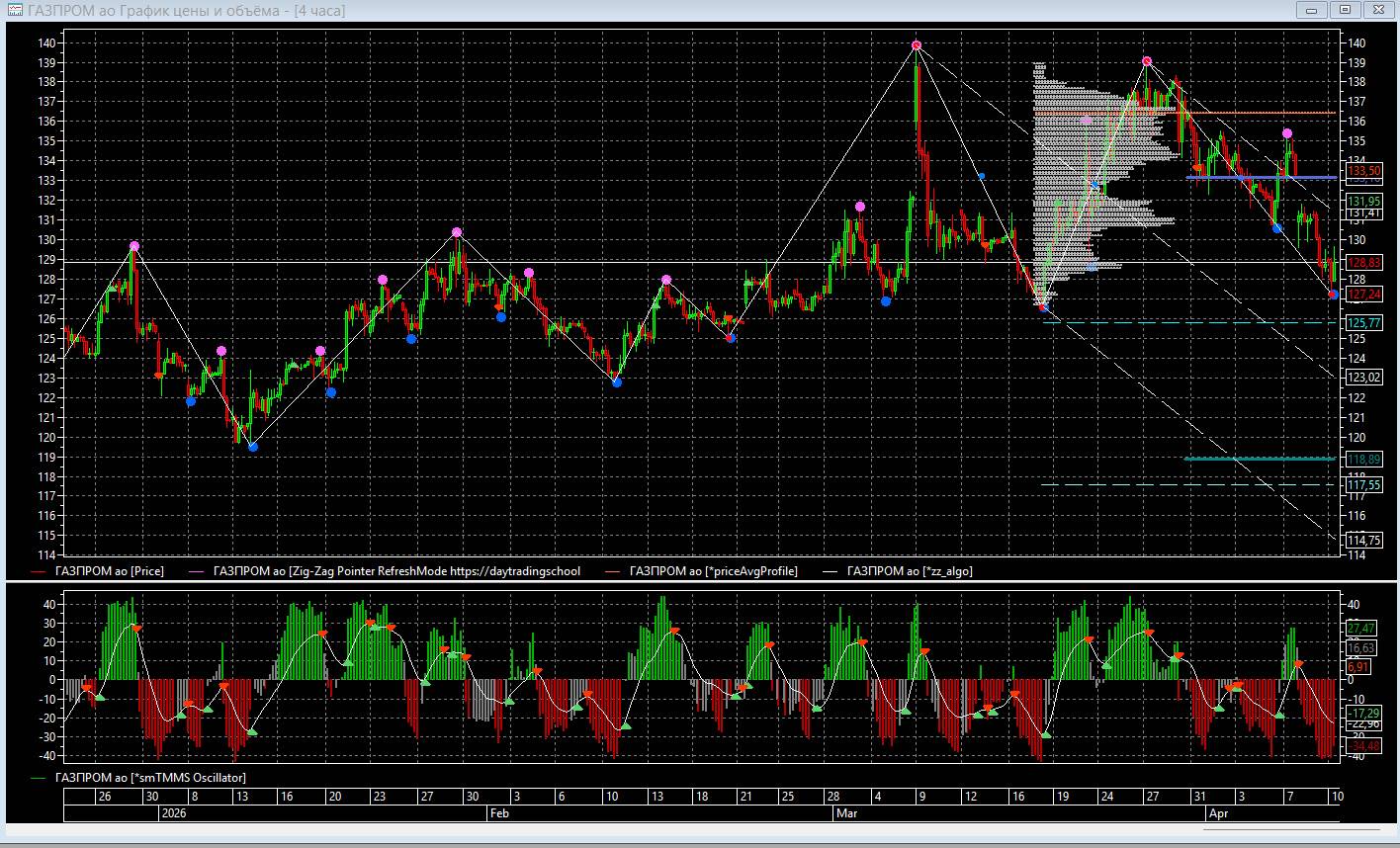The width and height of the screenshot is (1400, 848).
Task: Click the red line icon beside [Price] legend
Action: click(x=39, y=571)
